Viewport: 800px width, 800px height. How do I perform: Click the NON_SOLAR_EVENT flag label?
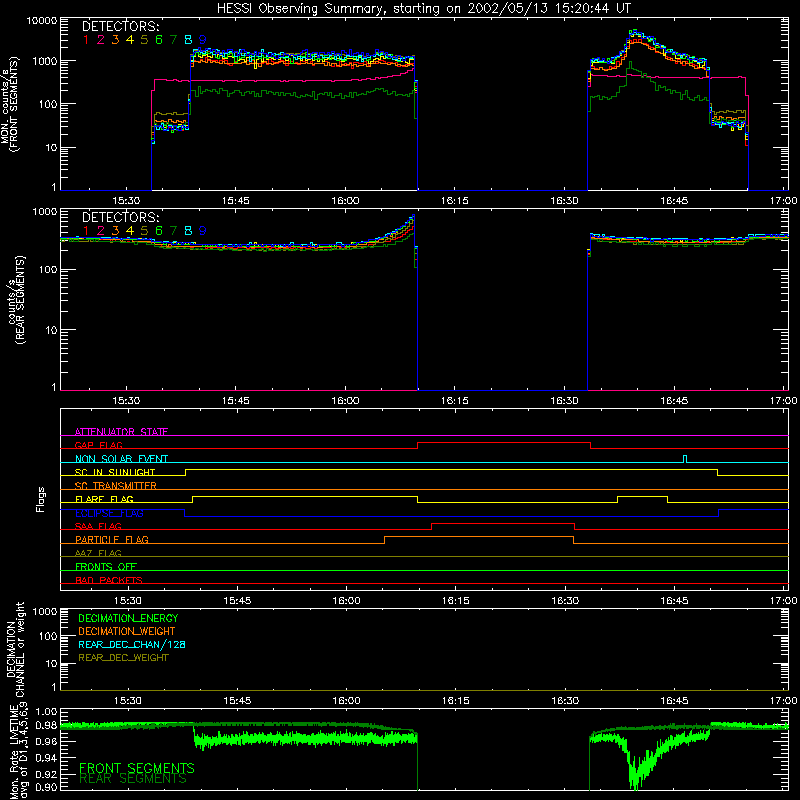pyautogui.click(x=121, y=459)
